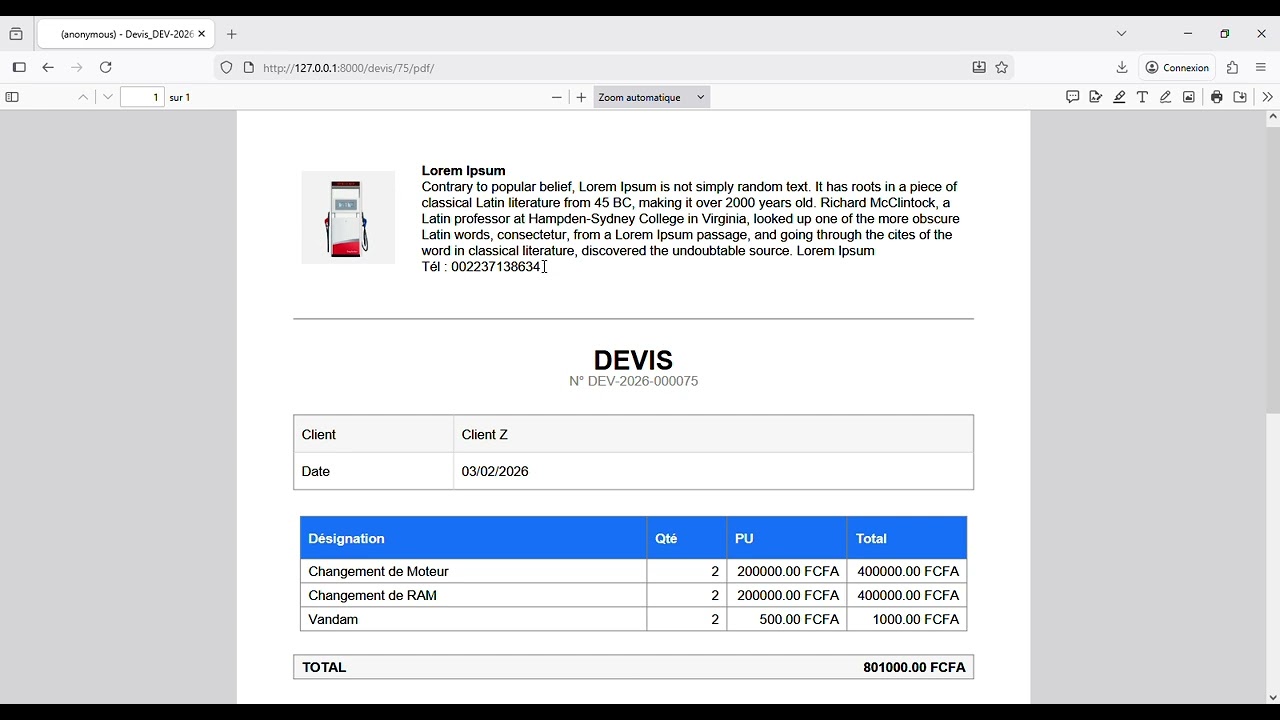Click the 'PU' column header
The height and width of the screenshot is (720, 1280).
click(x=787, y=538)
